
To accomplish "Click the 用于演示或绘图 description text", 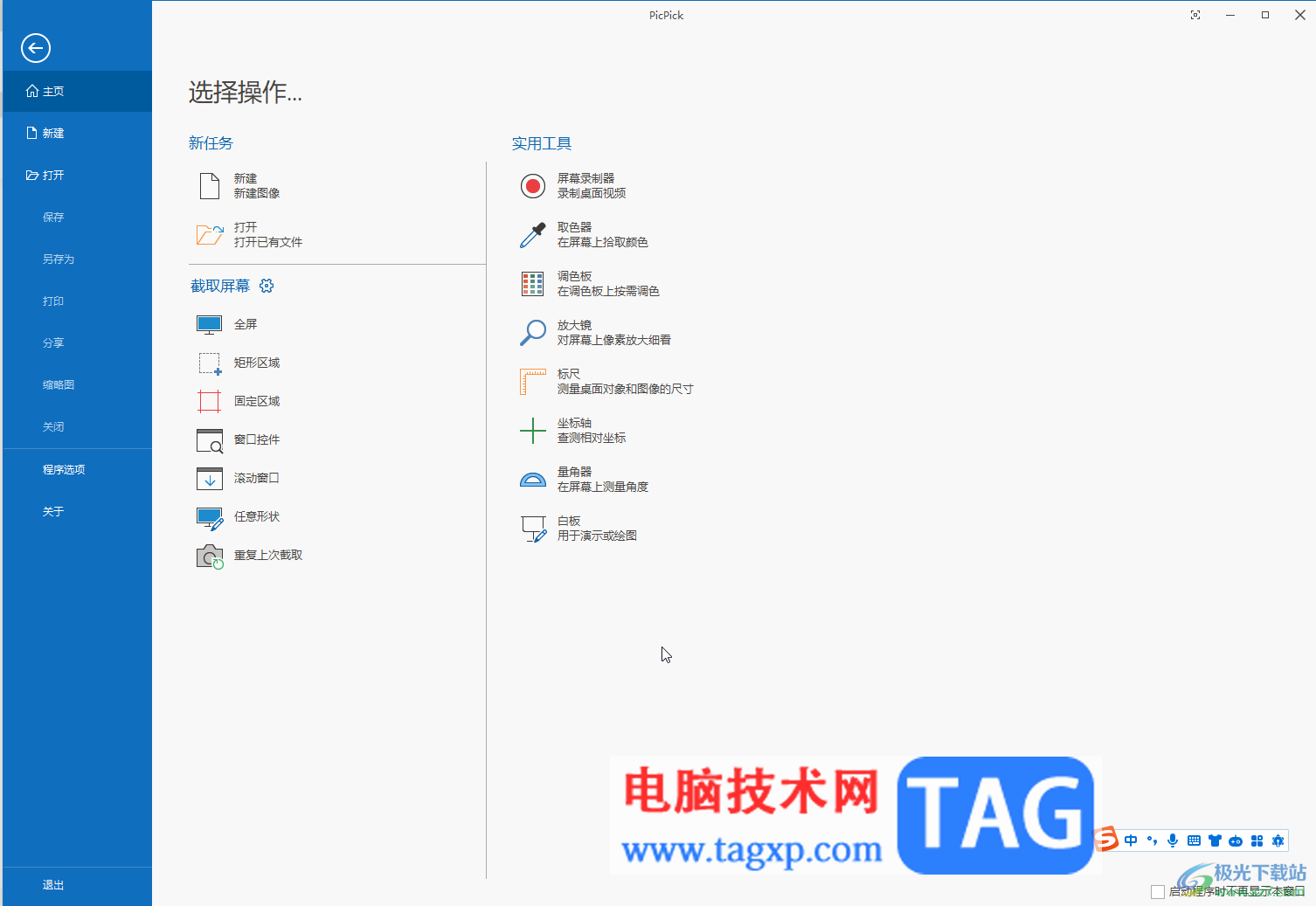I will click(x=598, y=536).
